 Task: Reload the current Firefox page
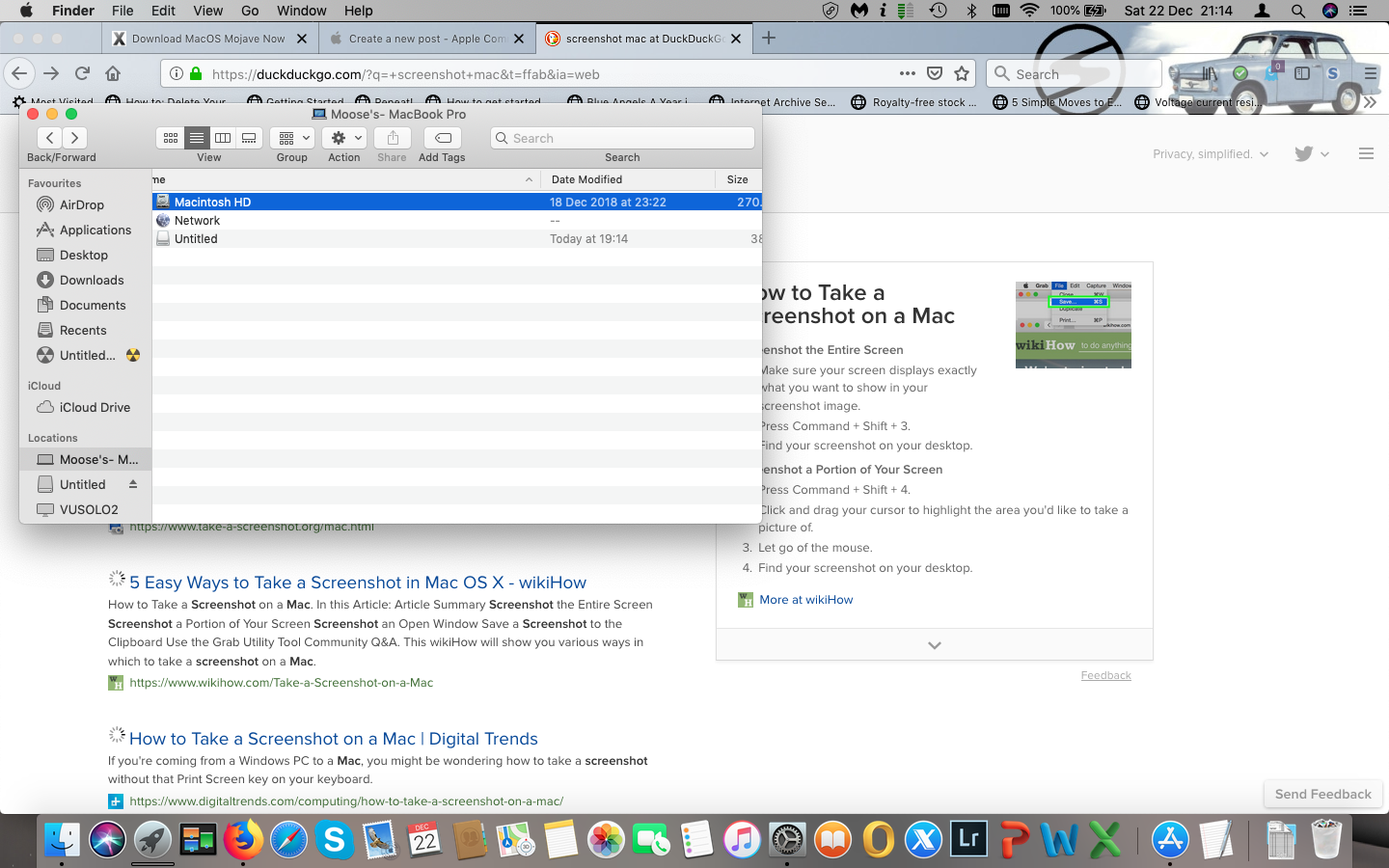(83, 73)
